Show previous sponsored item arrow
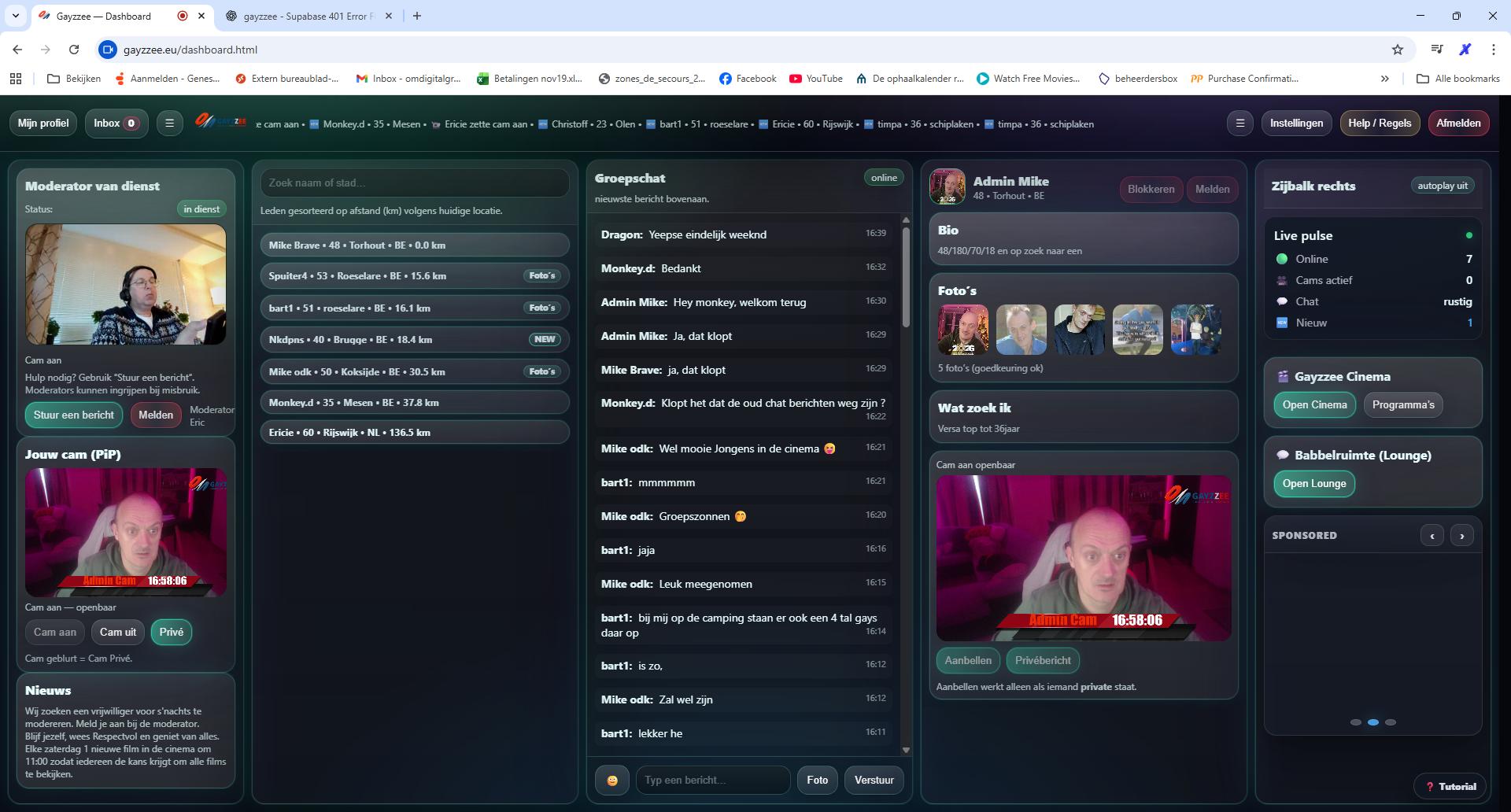The width and height of the screenshot is (1511, 812). coord(1432,536)
